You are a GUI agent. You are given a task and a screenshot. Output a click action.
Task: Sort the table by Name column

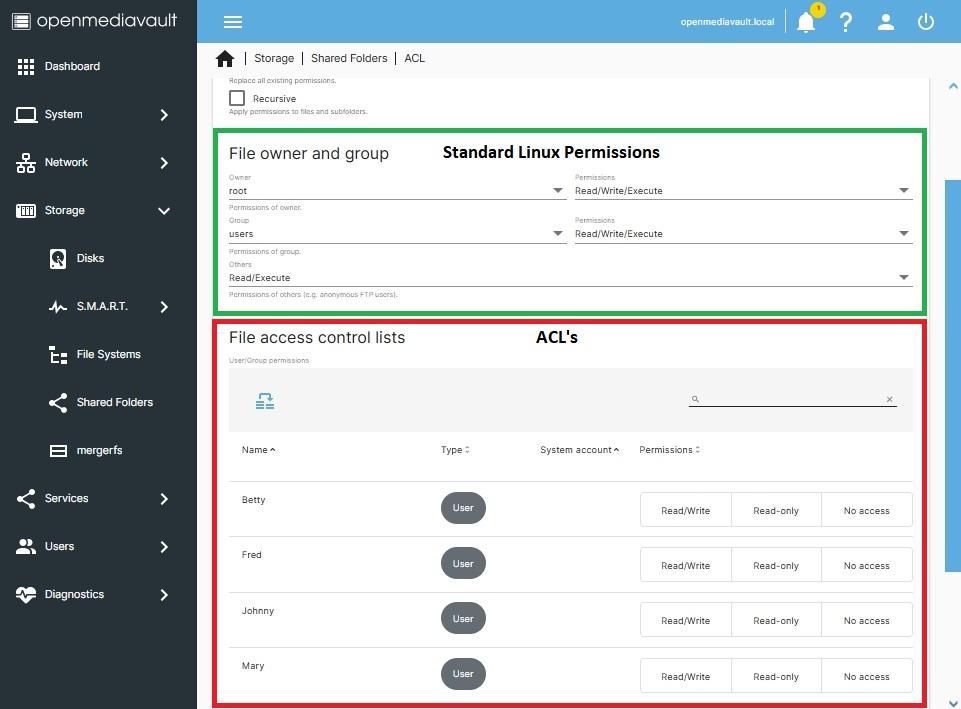pyautogui.click(x=255, y=450)
